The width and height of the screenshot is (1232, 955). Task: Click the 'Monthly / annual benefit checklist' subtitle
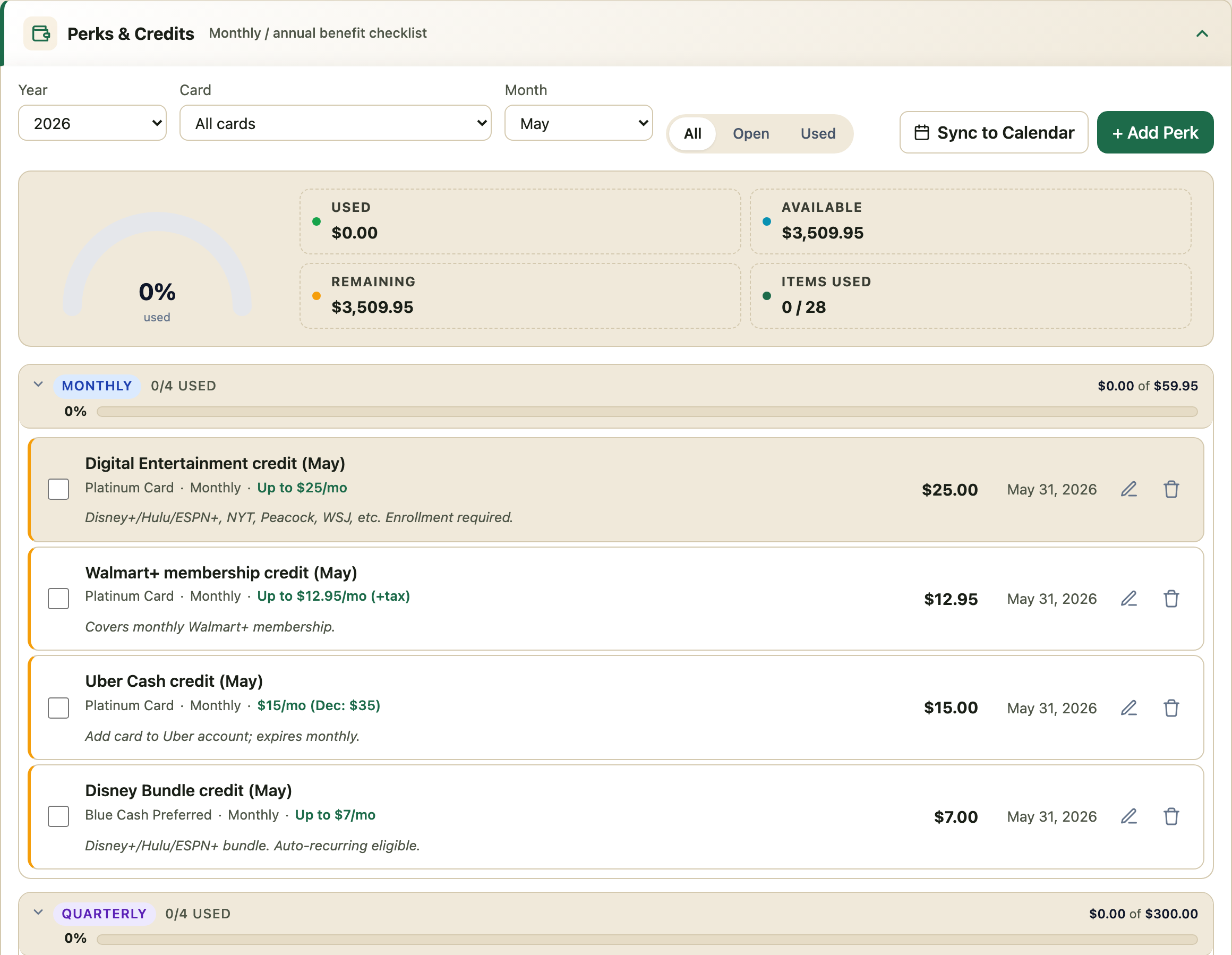318,33
